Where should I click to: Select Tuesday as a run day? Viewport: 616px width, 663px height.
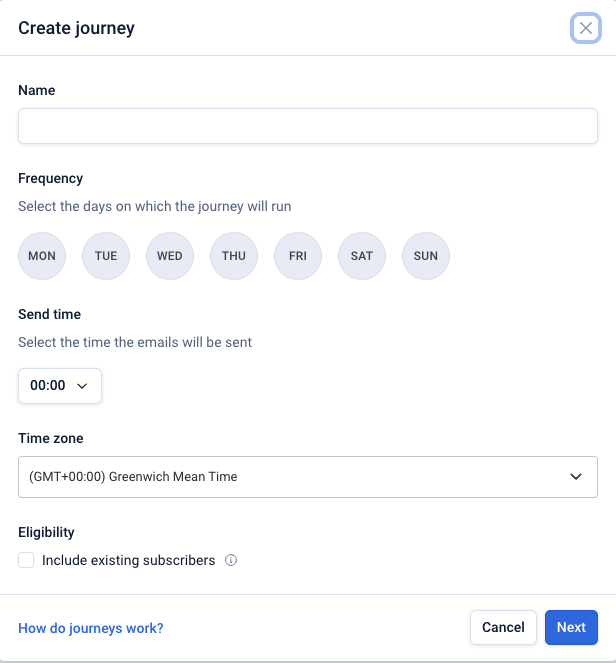click(106, 256)
